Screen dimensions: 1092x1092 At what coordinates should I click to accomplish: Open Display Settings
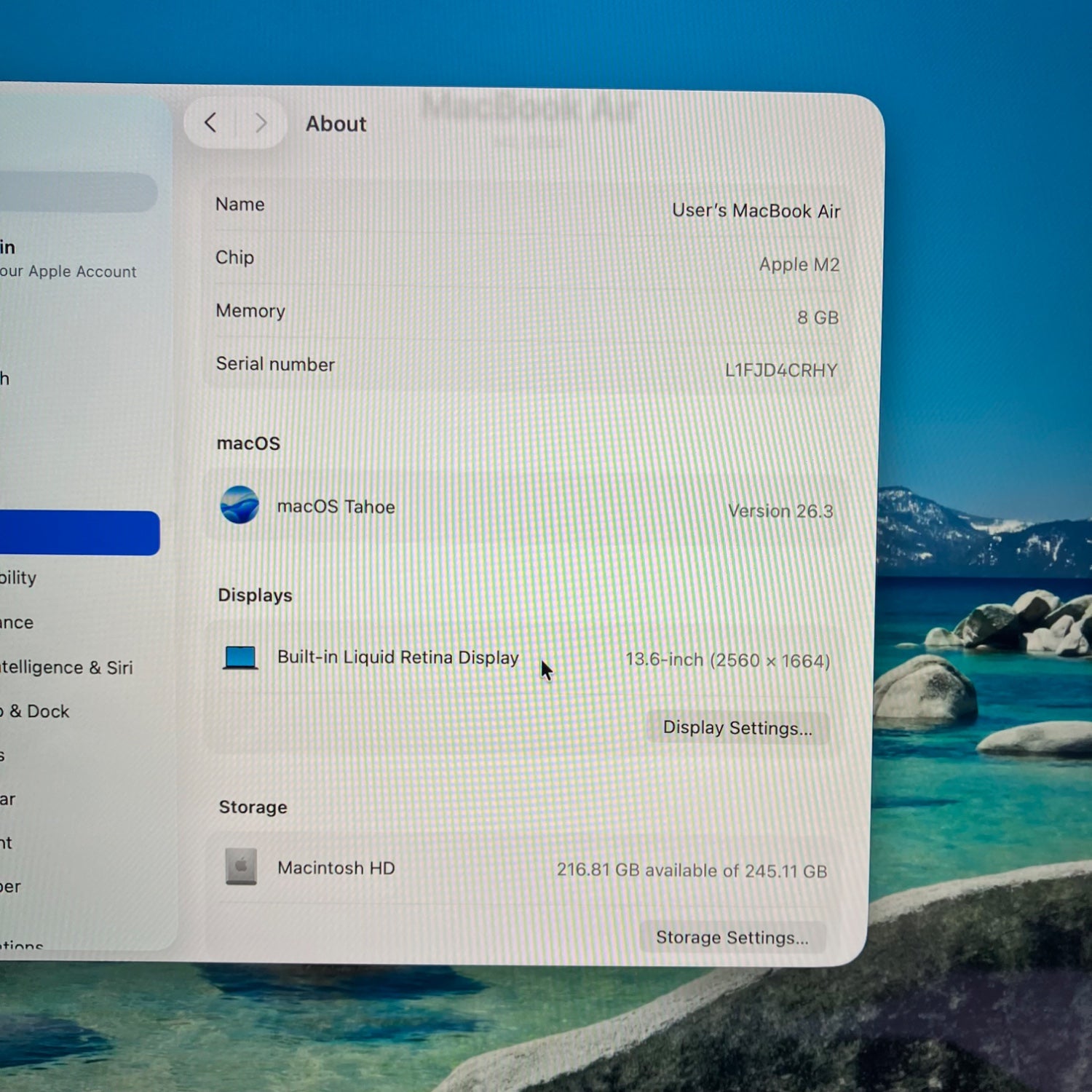(x=737, y=728)
